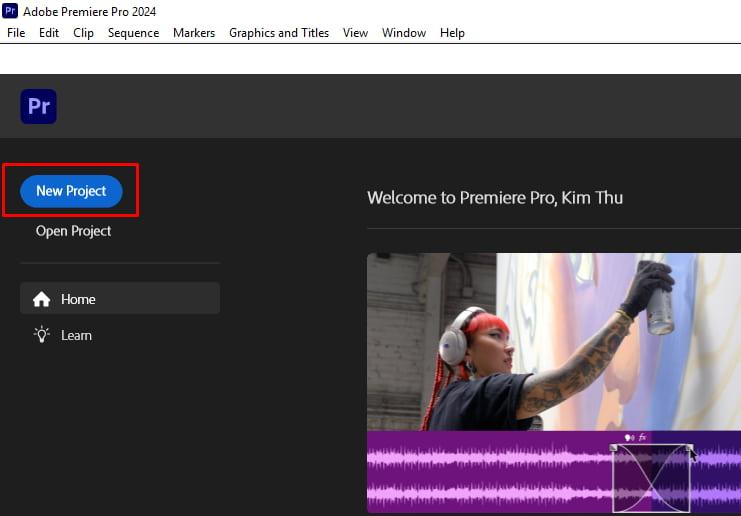Screen dimensions: 741x516
Task: Open the File menu
Action: pos(16,33)
